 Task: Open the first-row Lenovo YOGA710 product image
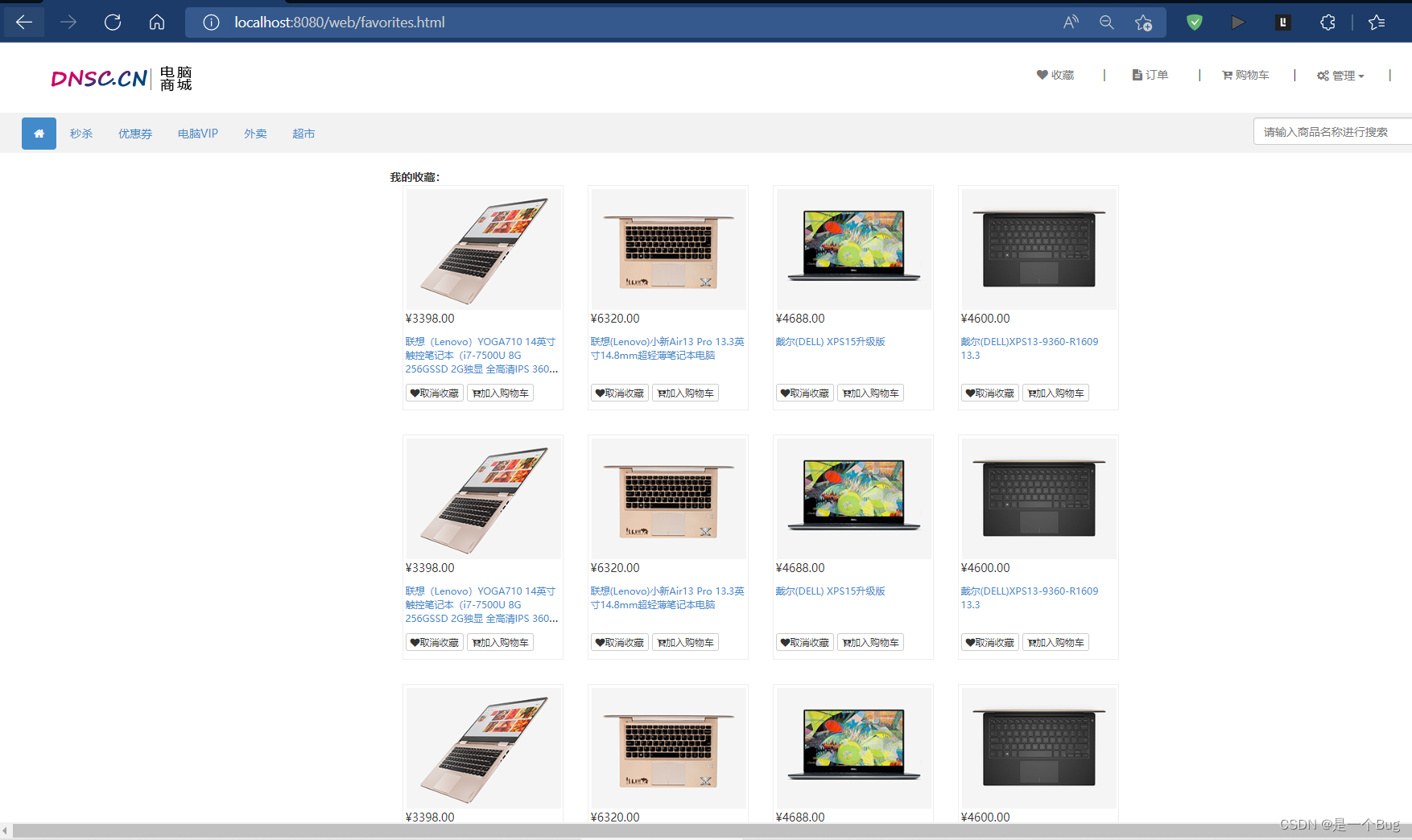(483, 249)
